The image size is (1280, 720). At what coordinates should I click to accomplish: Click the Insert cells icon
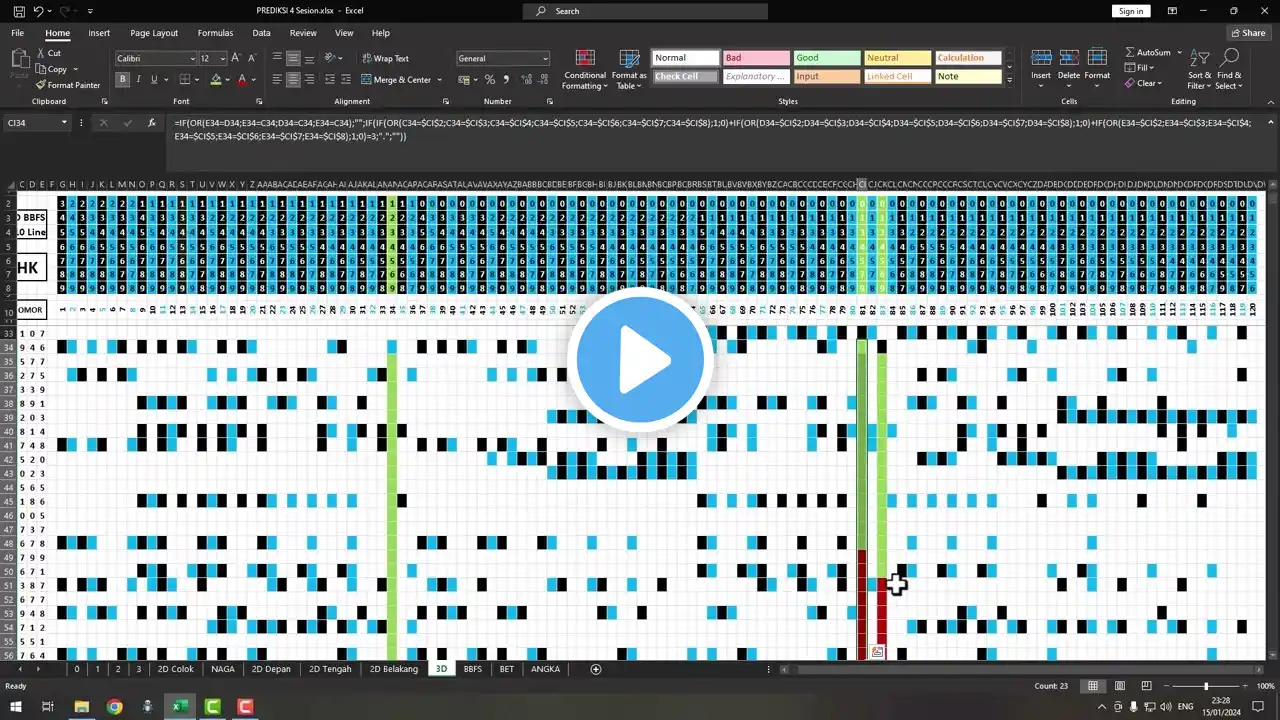1041,58
